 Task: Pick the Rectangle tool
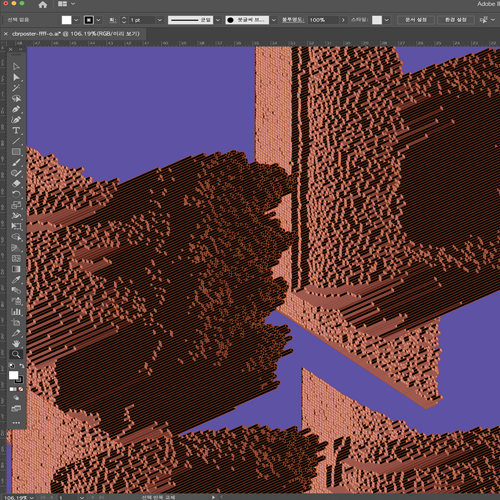tap(16, 152)
